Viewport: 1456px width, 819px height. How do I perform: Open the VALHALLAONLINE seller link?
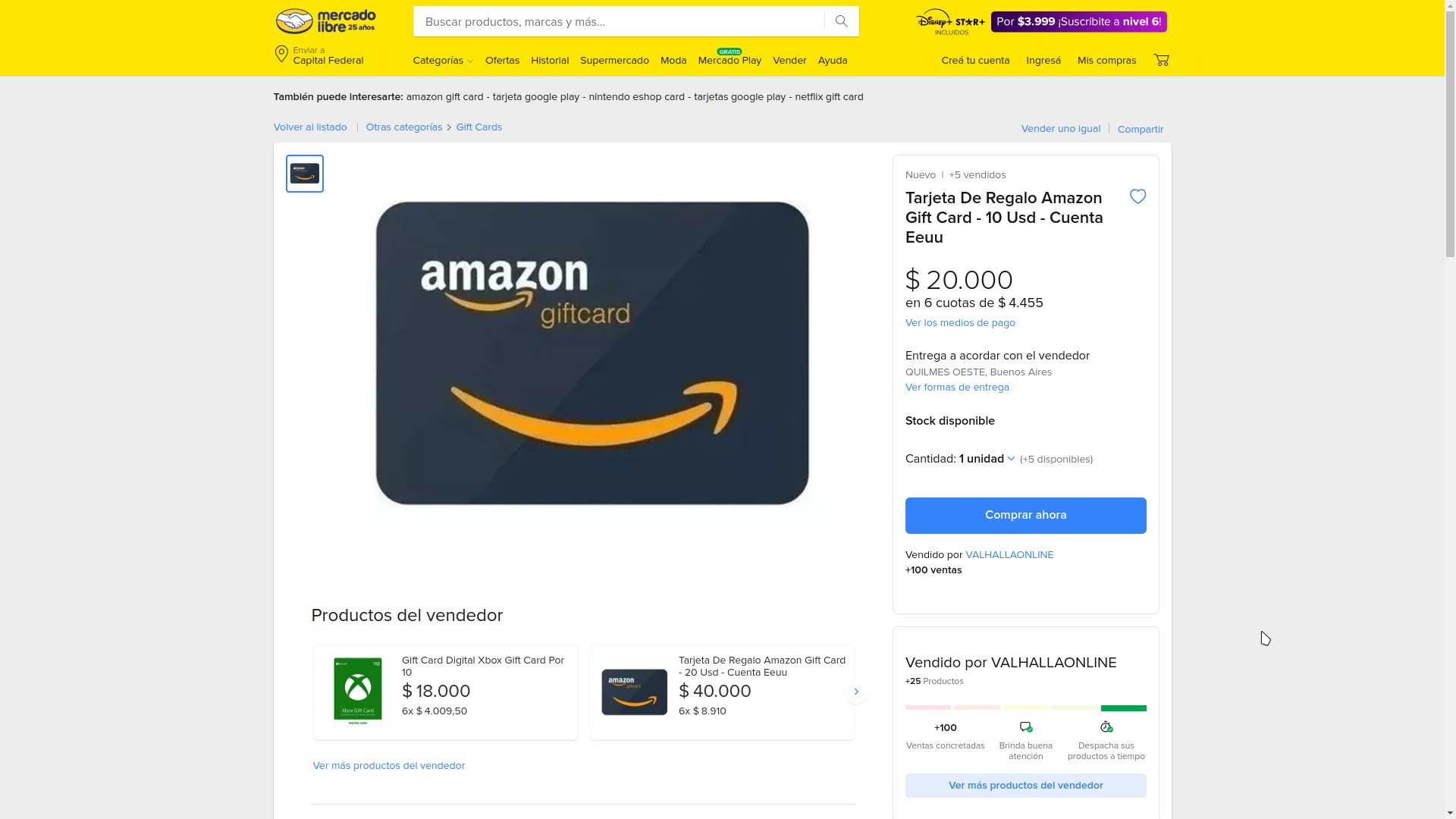coord(1009,555)
